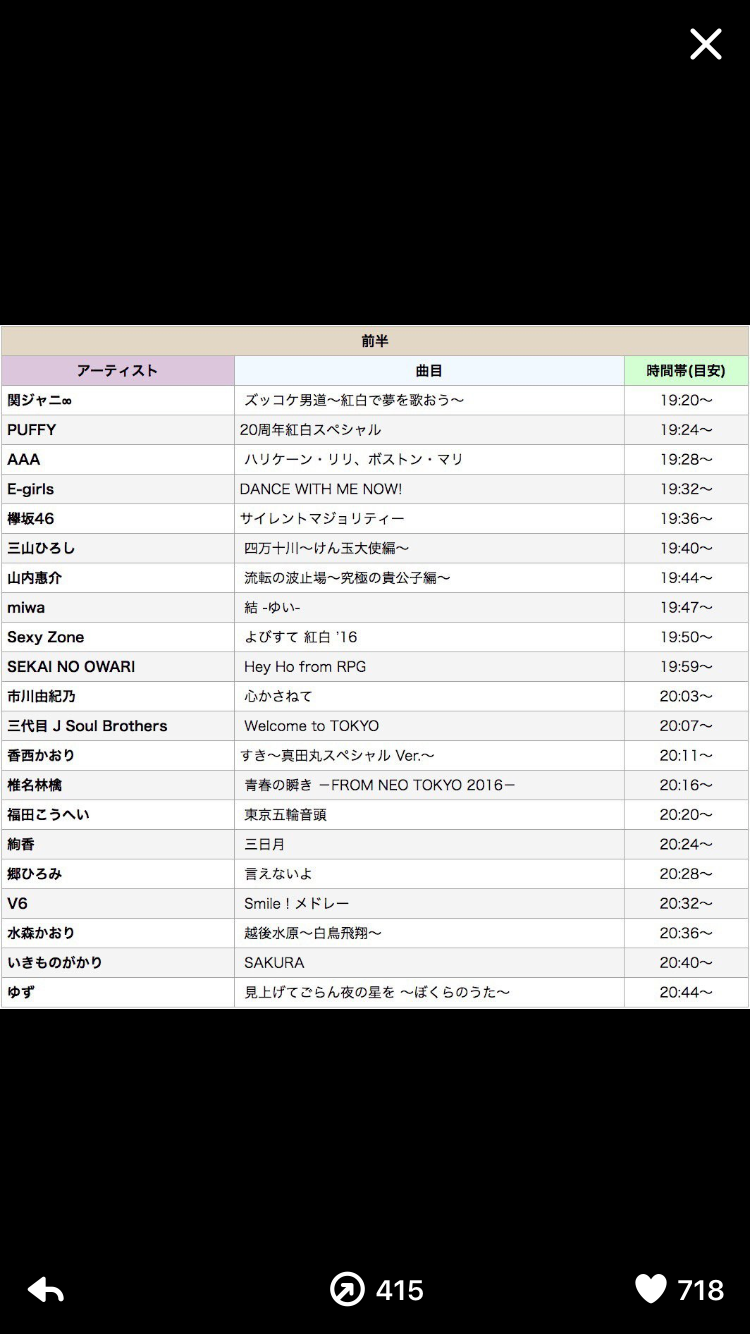Select the 20:07〜 time cell
This screenshot has width=750, height=1334.
pos(686,726)
